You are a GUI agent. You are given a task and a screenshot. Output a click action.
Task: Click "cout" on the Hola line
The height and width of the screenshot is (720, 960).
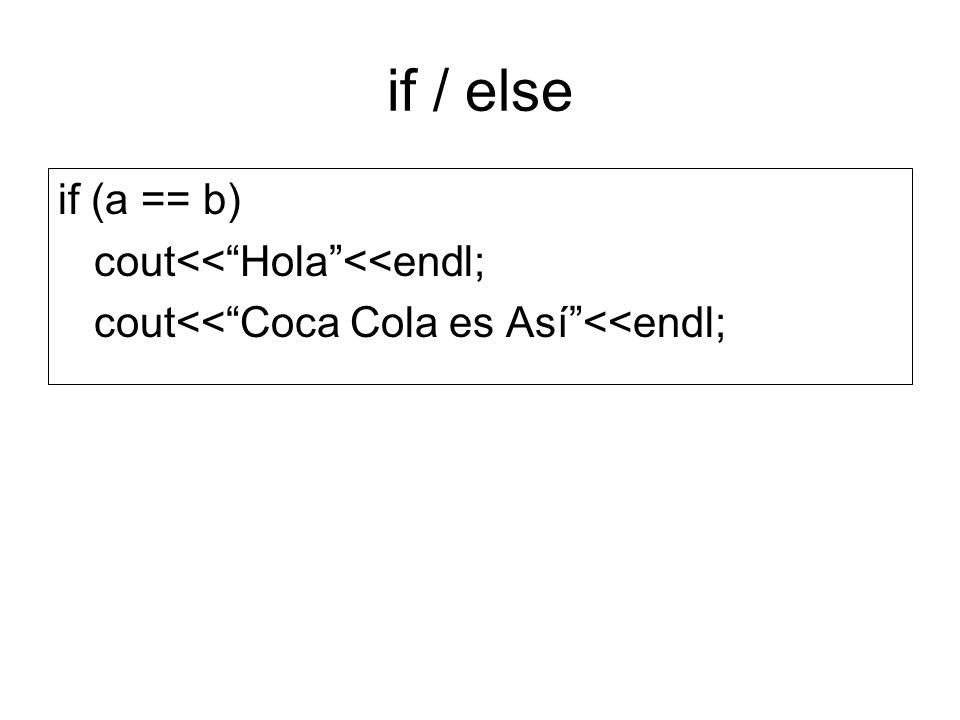pyautogui.click(x=135, y=263)
